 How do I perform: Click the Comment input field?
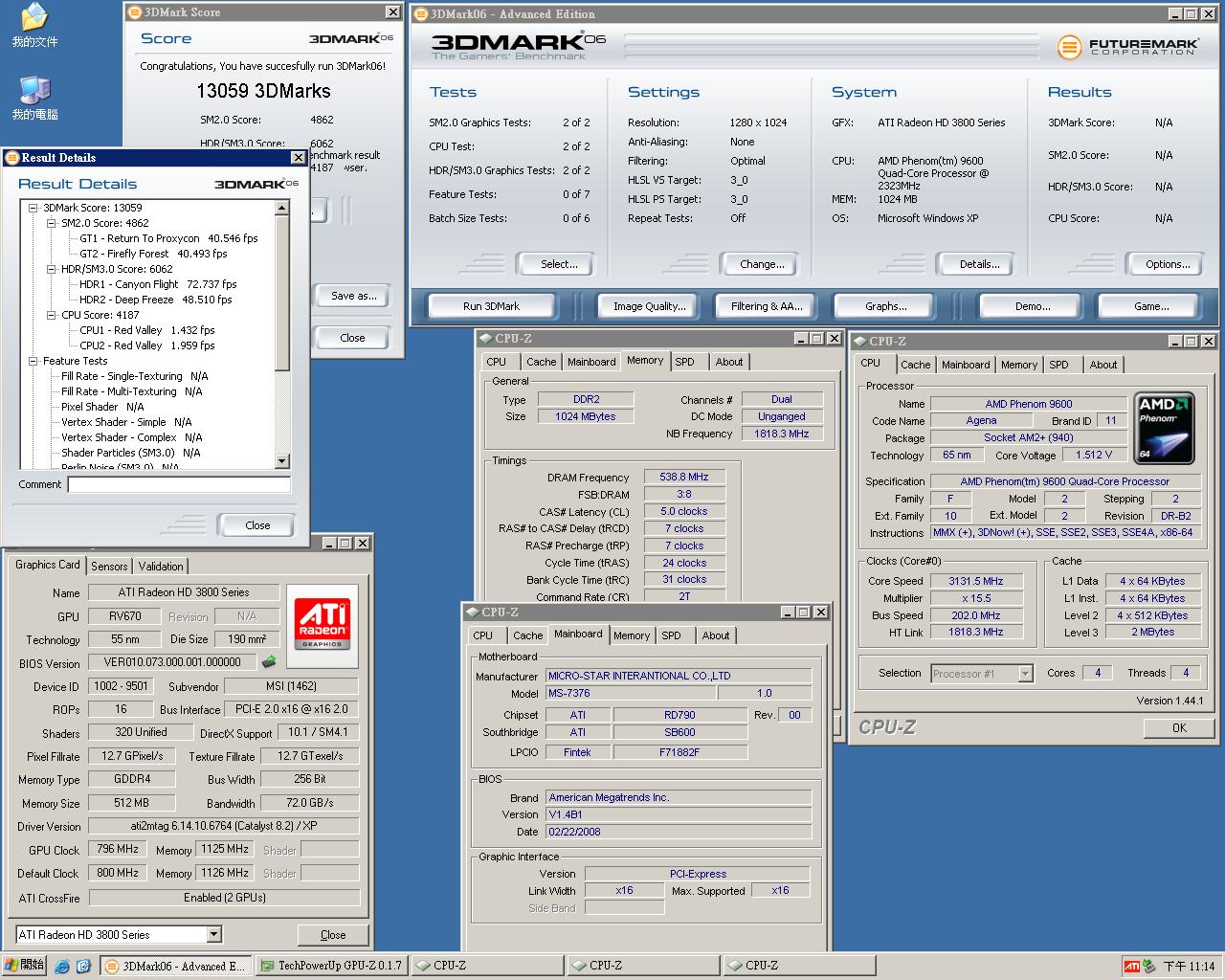(179, 485)
